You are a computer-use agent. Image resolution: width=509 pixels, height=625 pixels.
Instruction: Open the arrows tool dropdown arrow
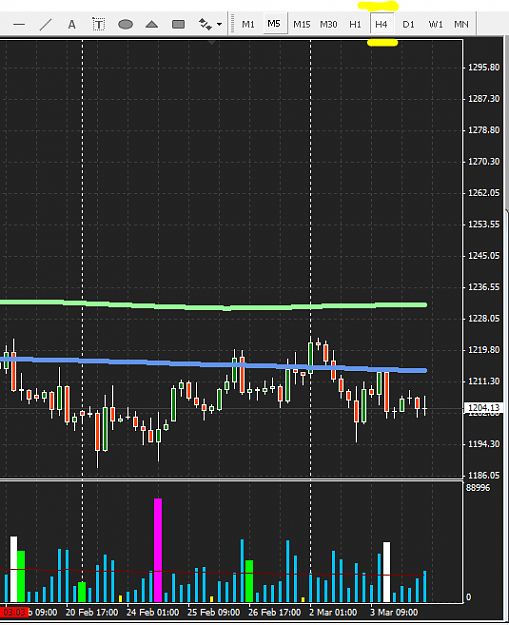pos(219,25)
